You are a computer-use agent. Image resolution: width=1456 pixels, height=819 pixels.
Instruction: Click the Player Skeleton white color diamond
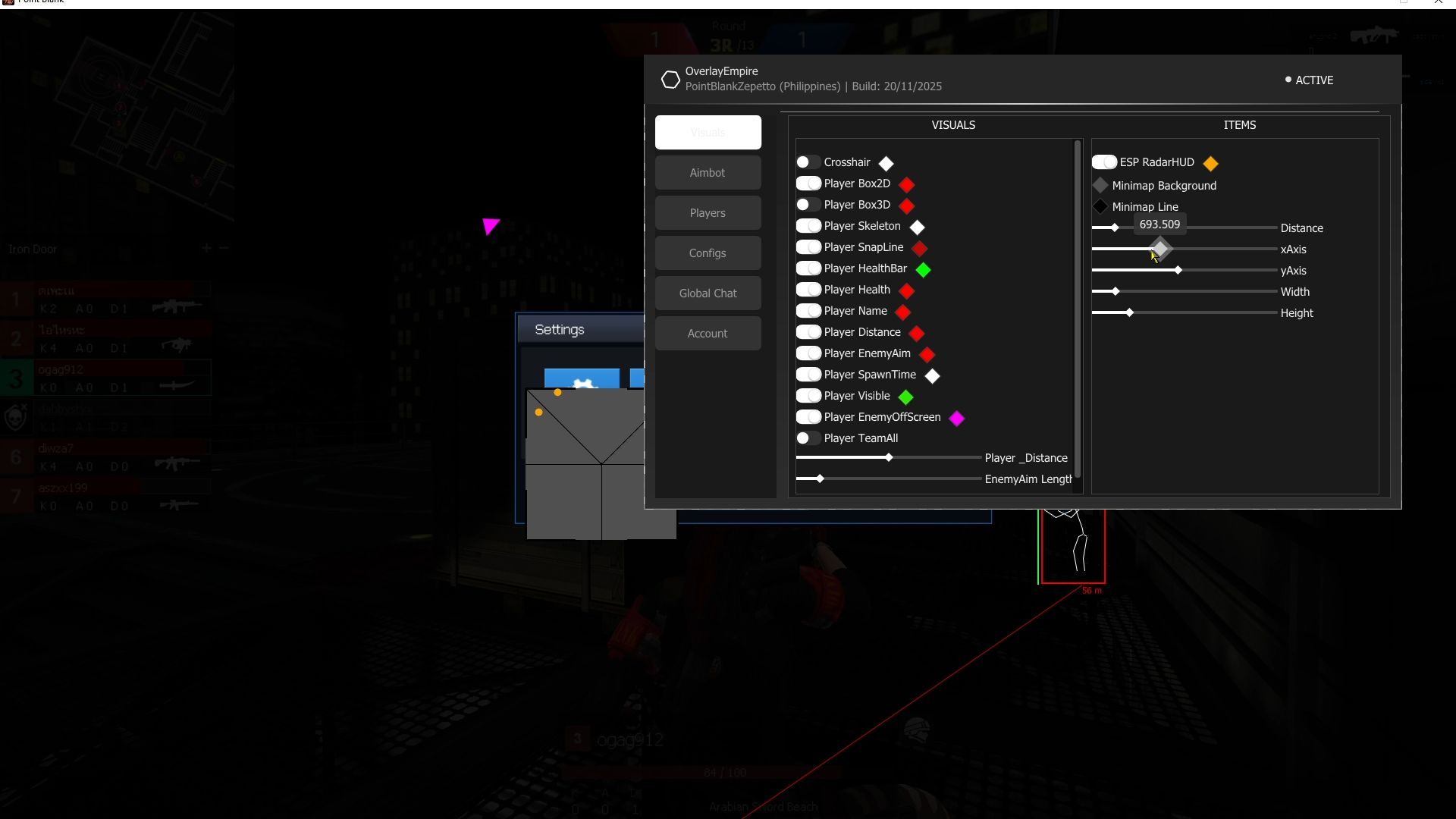(x=917, y=227)
